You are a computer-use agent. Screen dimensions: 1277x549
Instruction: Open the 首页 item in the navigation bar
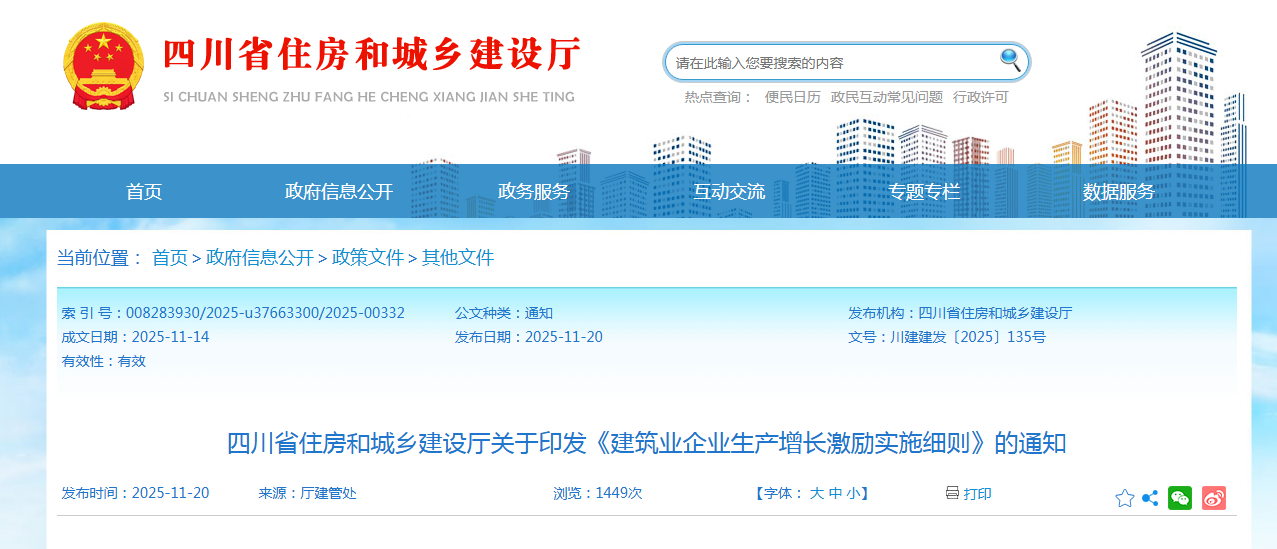coord(144,192)
